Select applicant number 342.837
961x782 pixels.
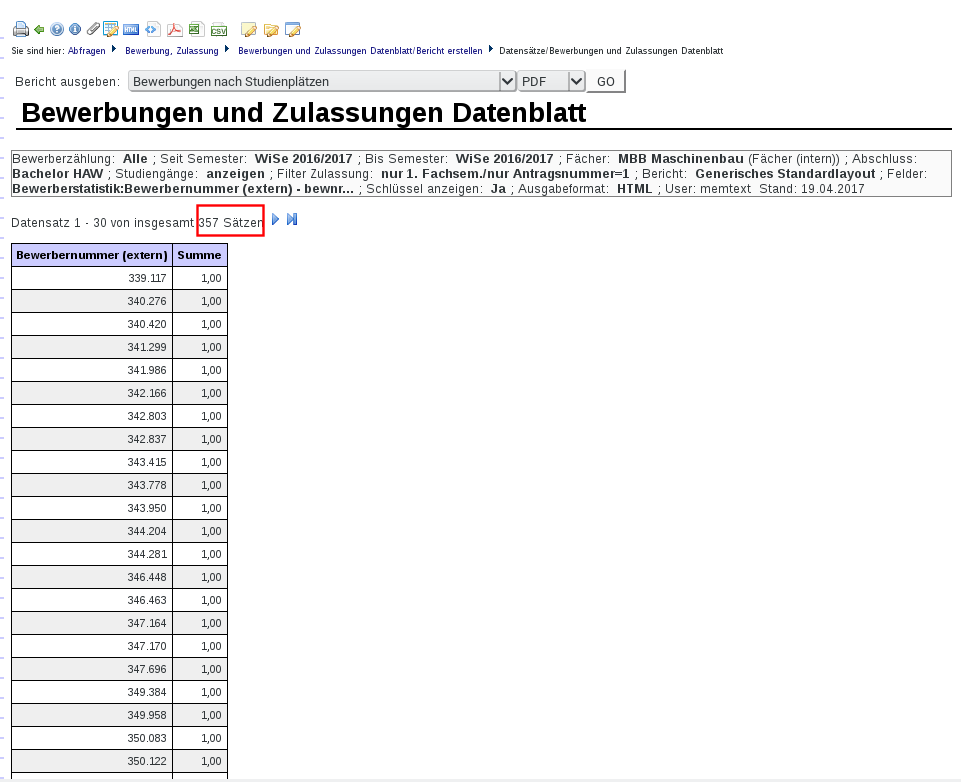click(x=147, y=439)
